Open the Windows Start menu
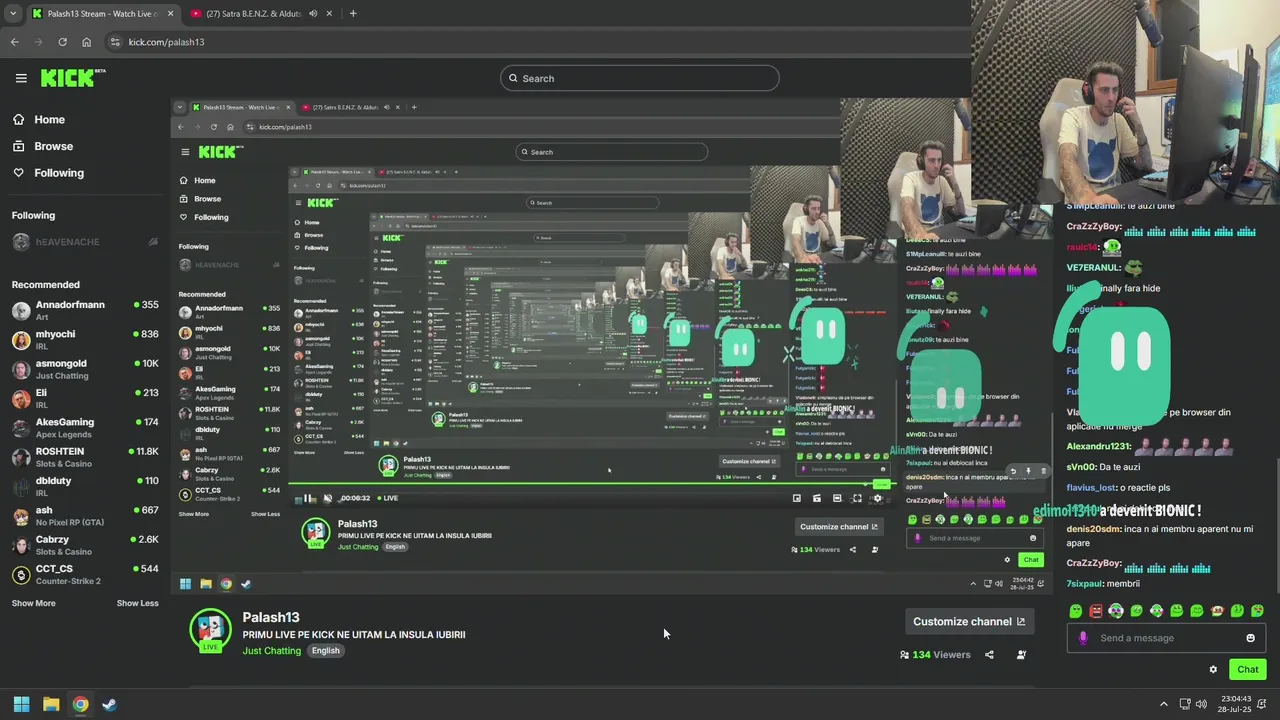 tap(21, 704)
